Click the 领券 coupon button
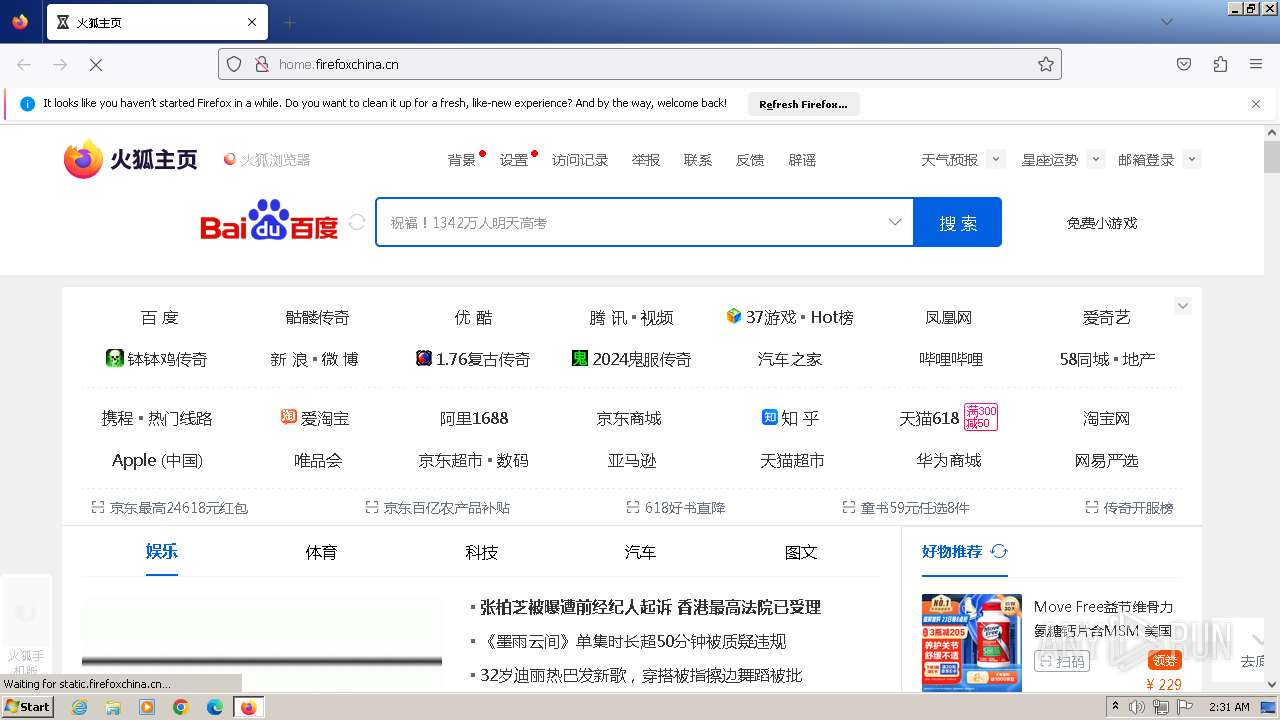The width and height of the screenshot is (1280, 720). click(x=1164, y=660)
